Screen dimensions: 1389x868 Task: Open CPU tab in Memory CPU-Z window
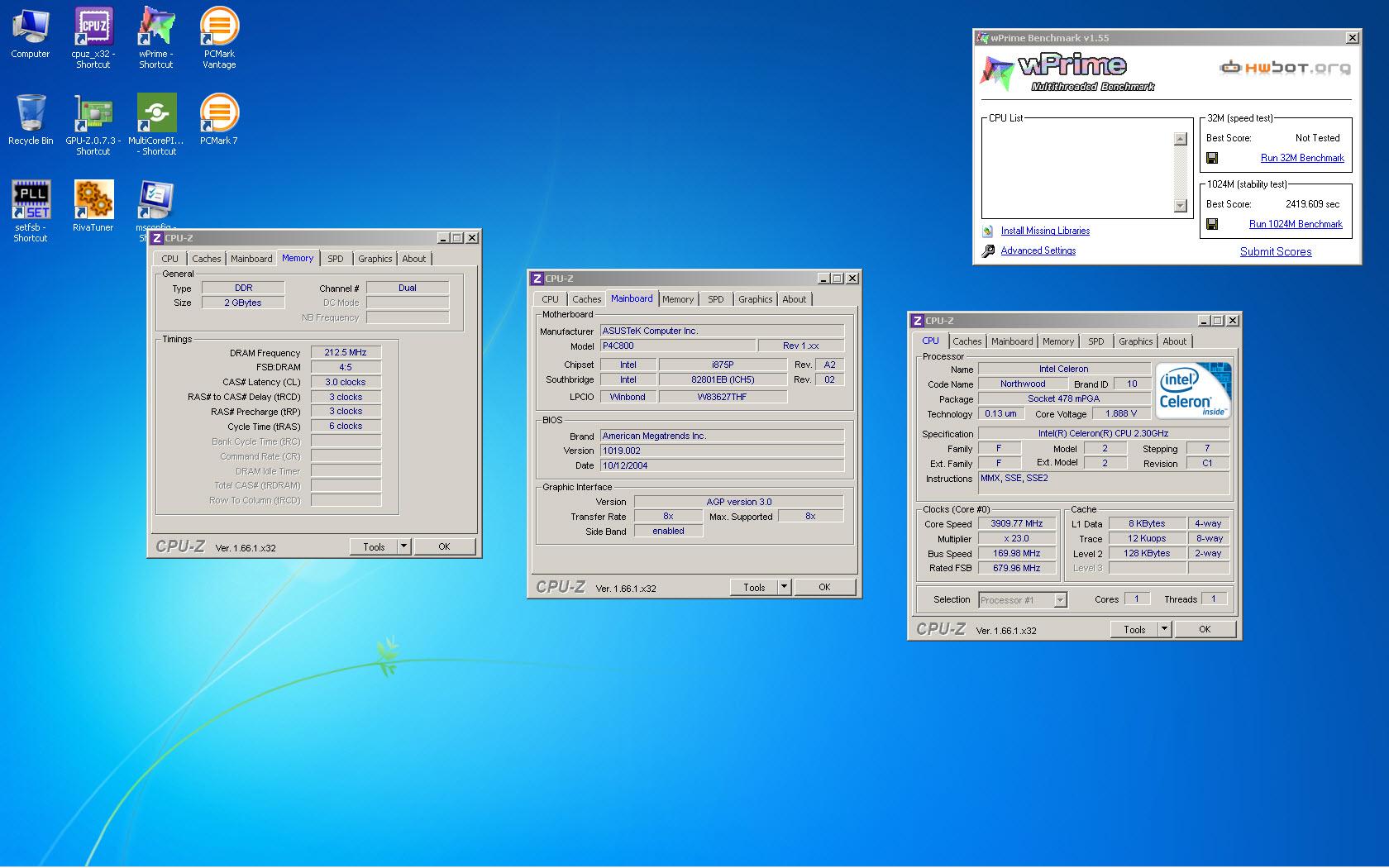[x=170, y=259]
